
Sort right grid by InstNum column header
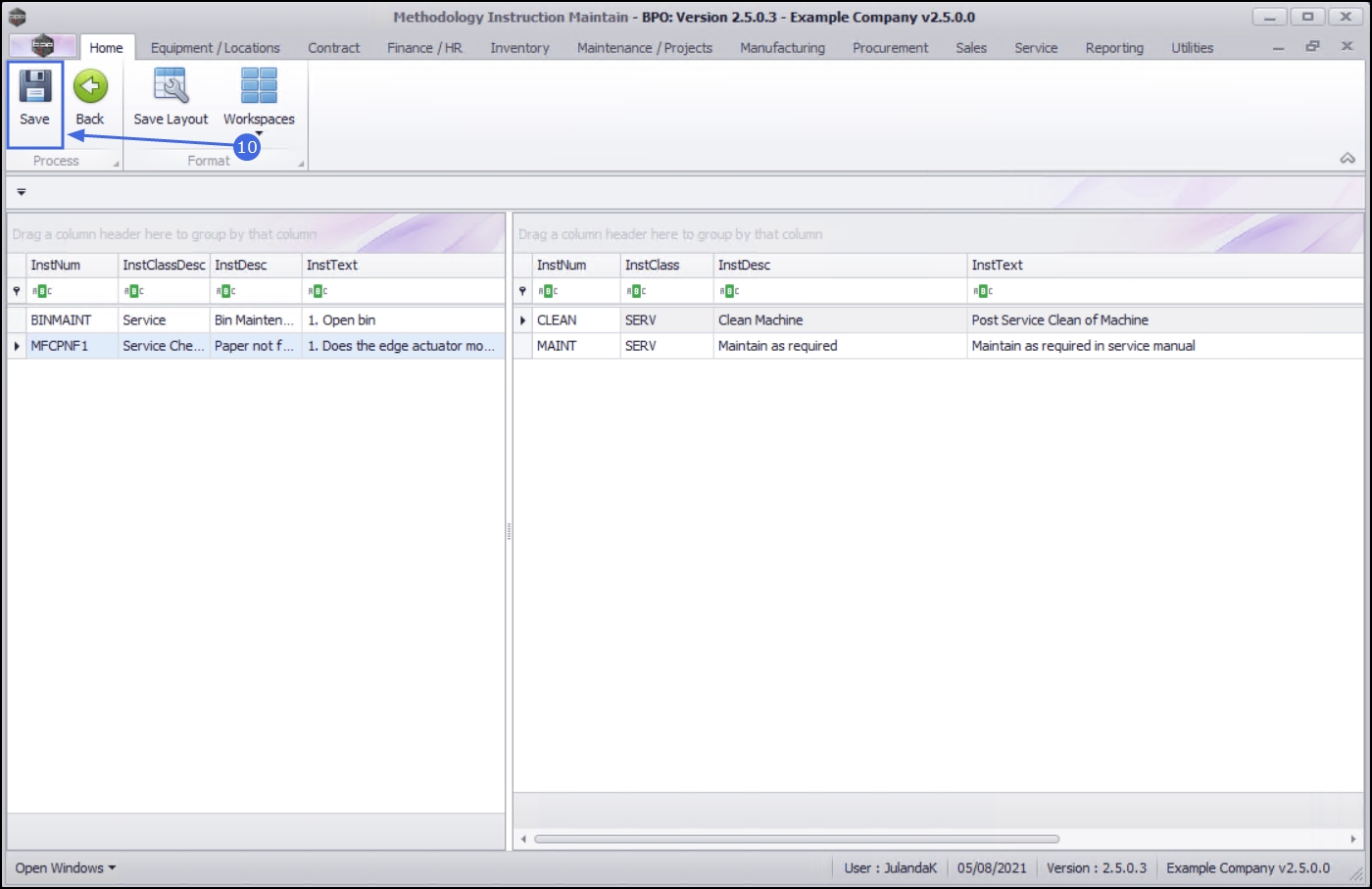coord(576,265)
